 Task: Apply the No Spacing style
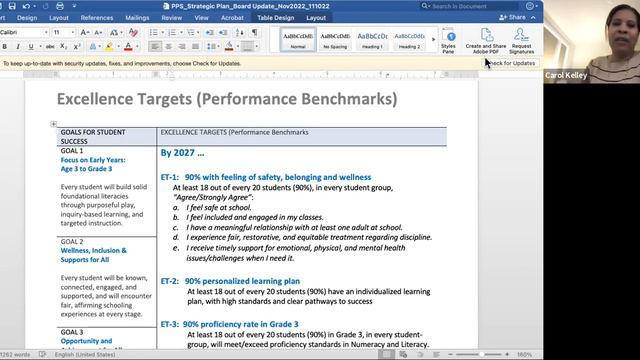(335, 40)
